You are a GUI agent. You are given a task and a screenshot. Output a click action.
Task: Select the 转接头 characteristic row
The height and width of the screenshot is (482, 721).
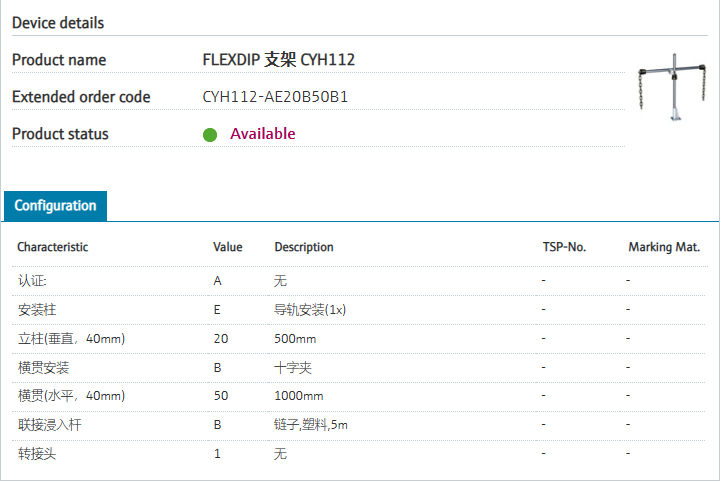tap(37, 455)
